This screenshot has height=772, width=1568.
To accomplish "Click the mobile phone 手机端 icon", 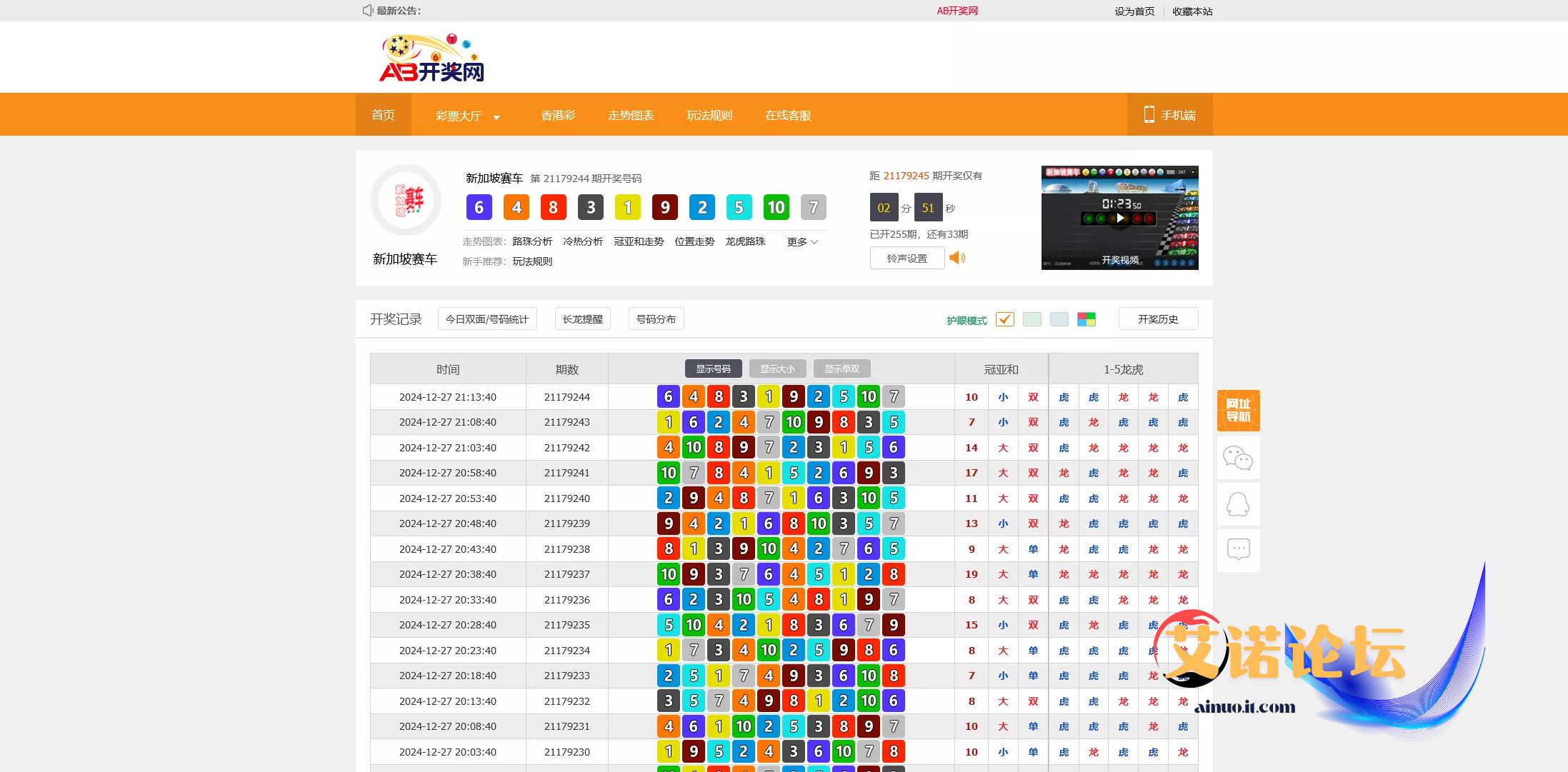I will coord(1149,114).
